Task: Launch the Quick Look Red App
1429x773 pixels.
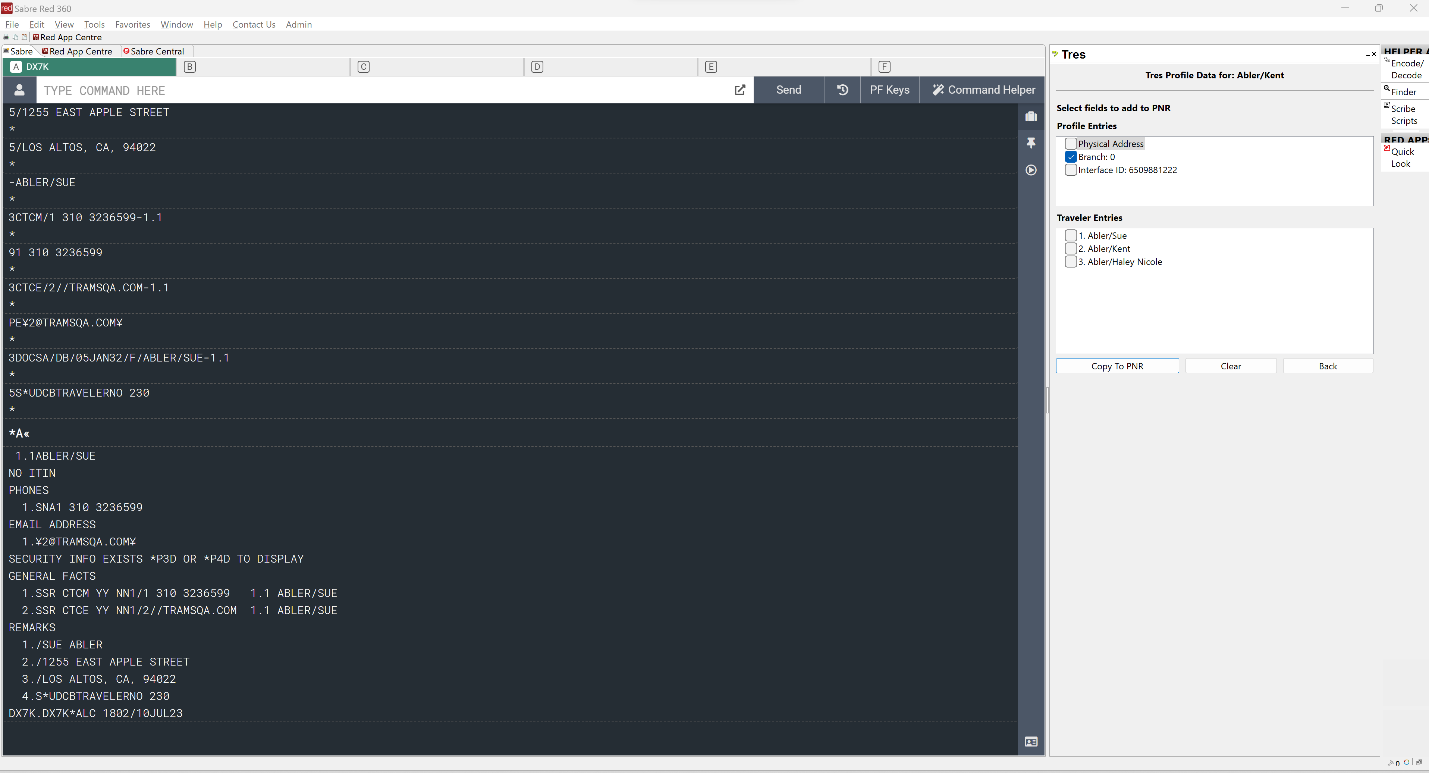Action: (x=1404, y=157)
